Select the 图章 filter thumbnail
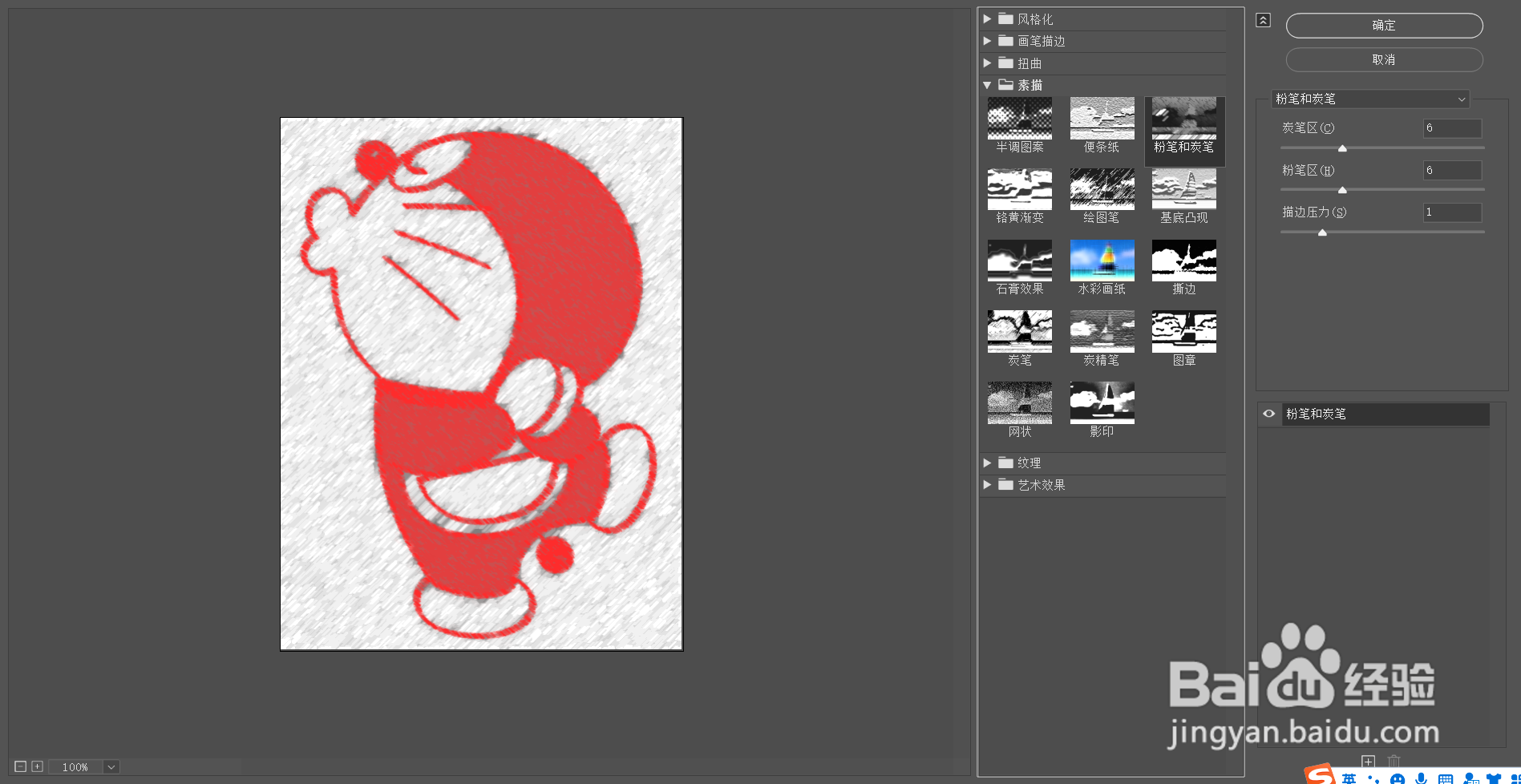1521x784 pixels. click(1183, 332)
